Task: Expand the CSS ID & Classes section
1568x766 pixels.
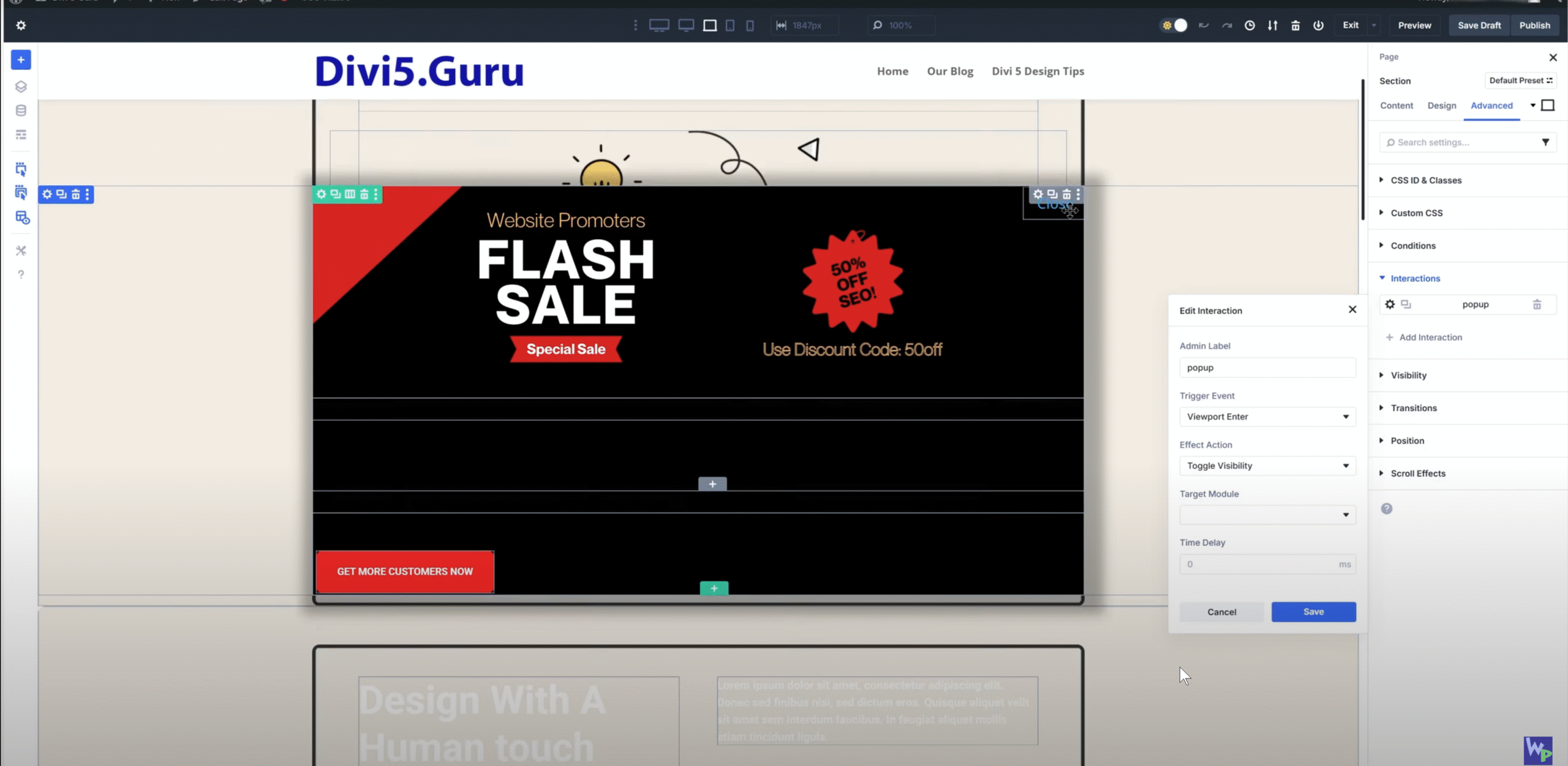Action: coord(1426,180)
